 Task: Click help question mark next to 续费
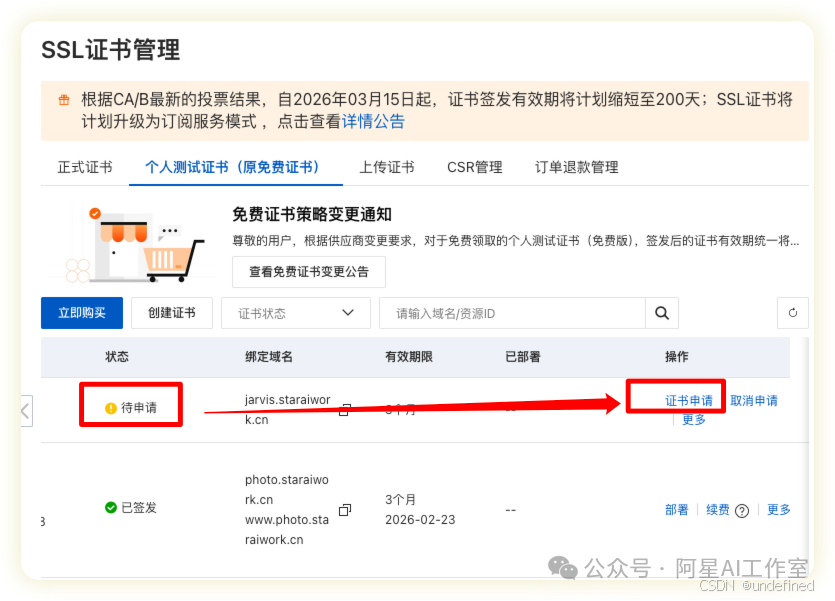[742, 511]
